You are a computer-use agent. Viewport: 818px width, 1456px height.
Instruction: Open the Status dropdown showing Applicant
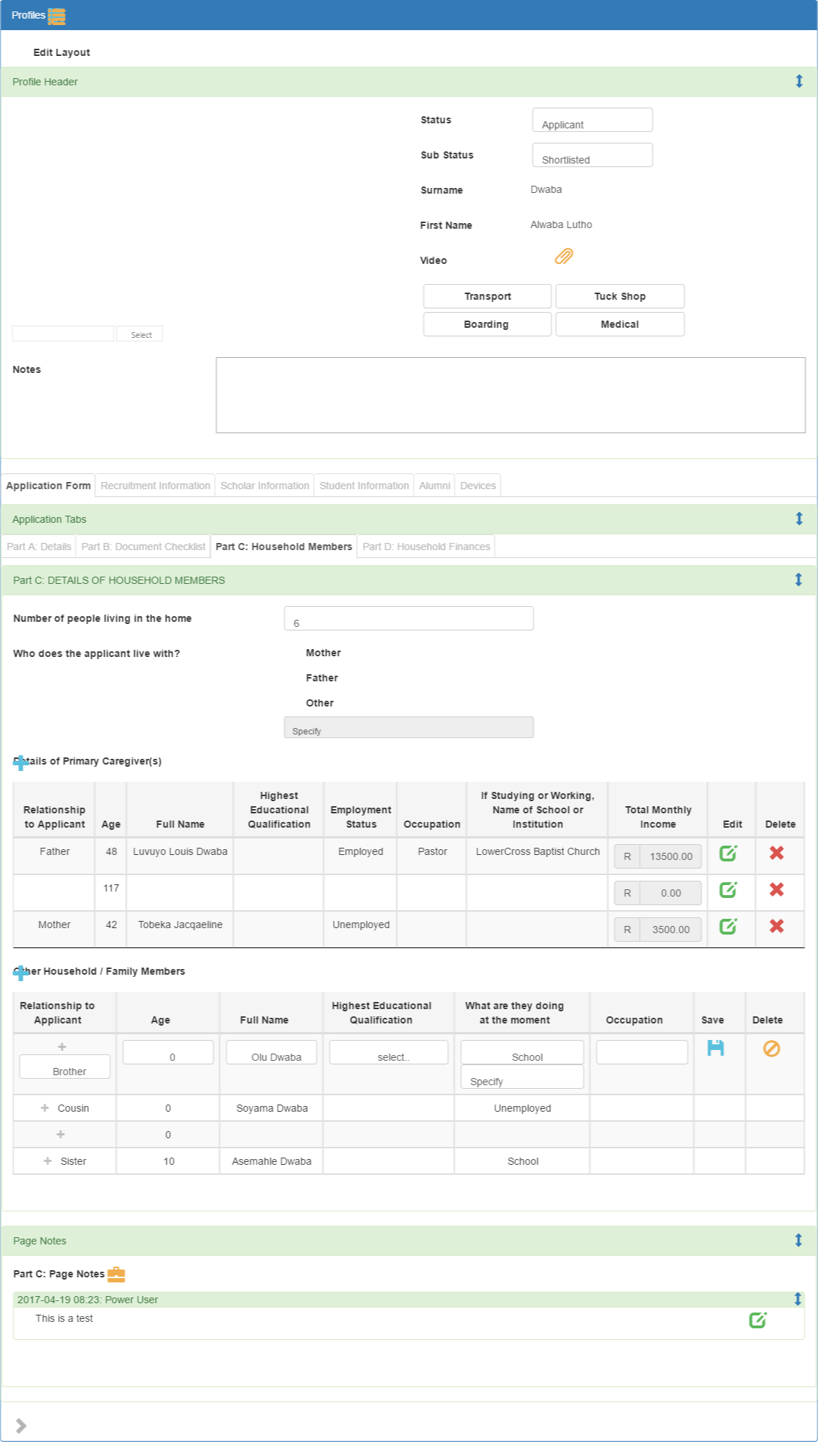[592, 120]
